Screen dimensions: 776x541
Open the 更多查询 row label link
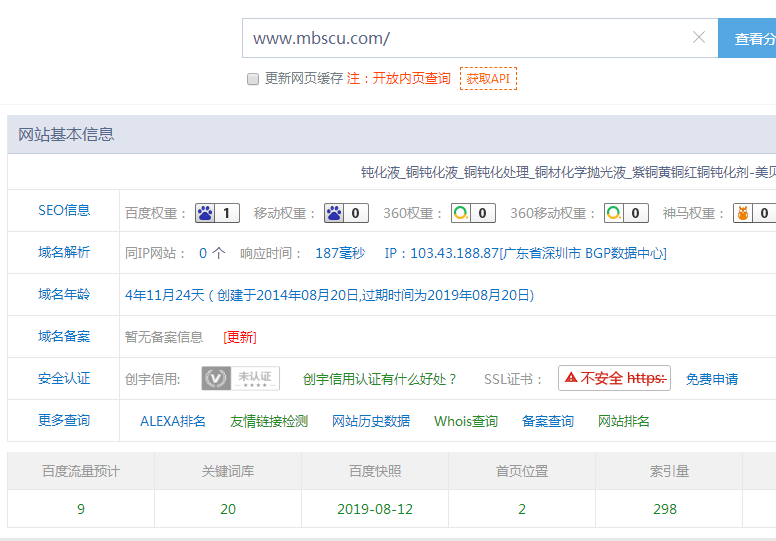click(64, 421)
